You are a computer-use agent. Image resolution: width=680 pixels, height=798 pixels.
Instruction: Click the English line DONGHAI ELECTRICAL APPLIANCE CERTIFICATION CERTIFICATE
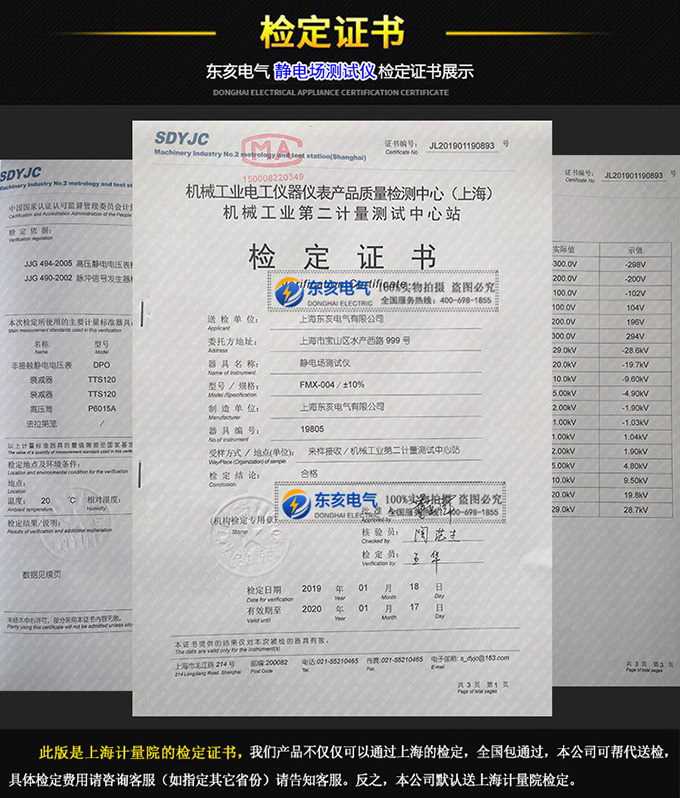[331, 93]
